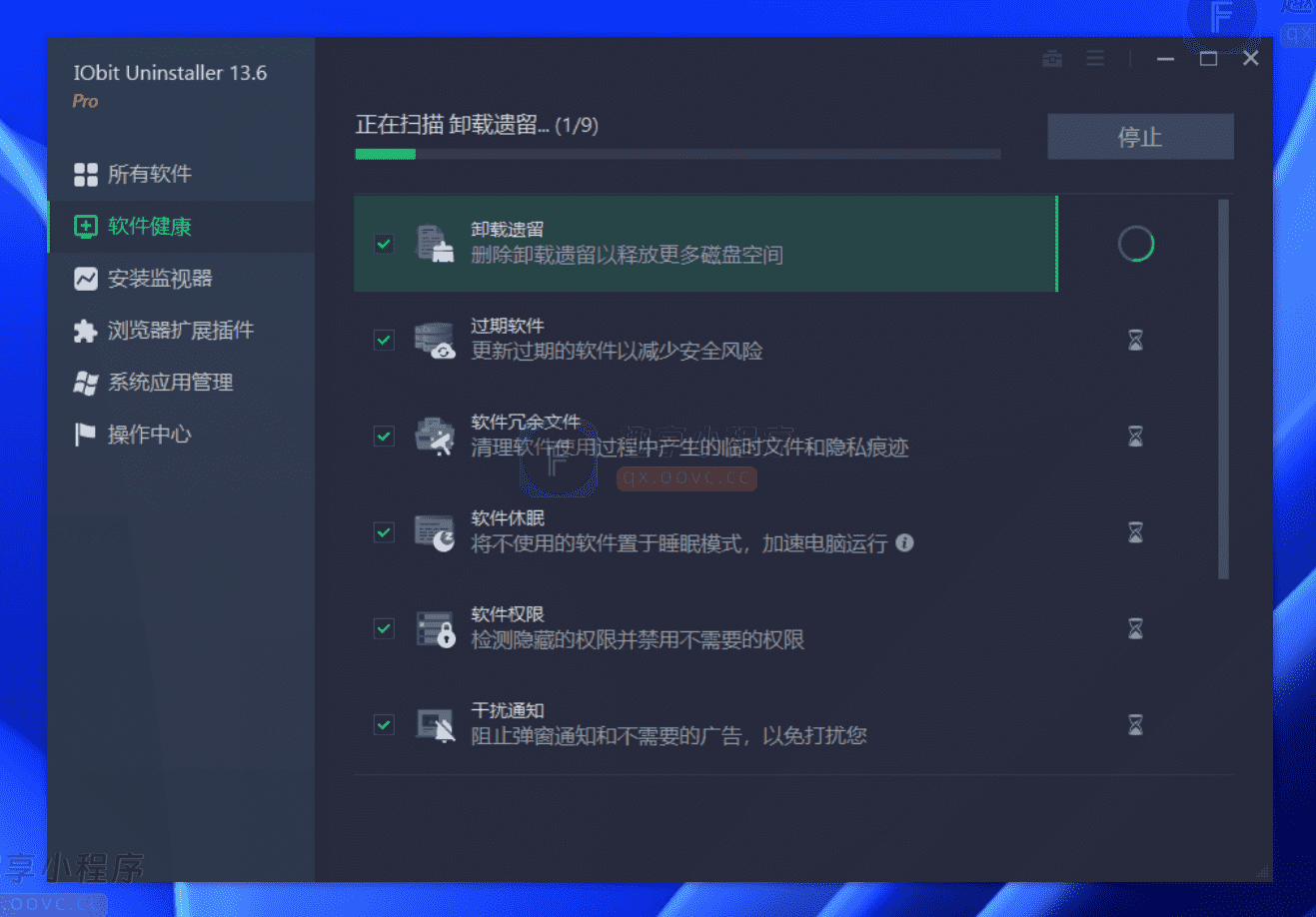Click the 软件冗余文件 cleaning icon

[435, 437]
